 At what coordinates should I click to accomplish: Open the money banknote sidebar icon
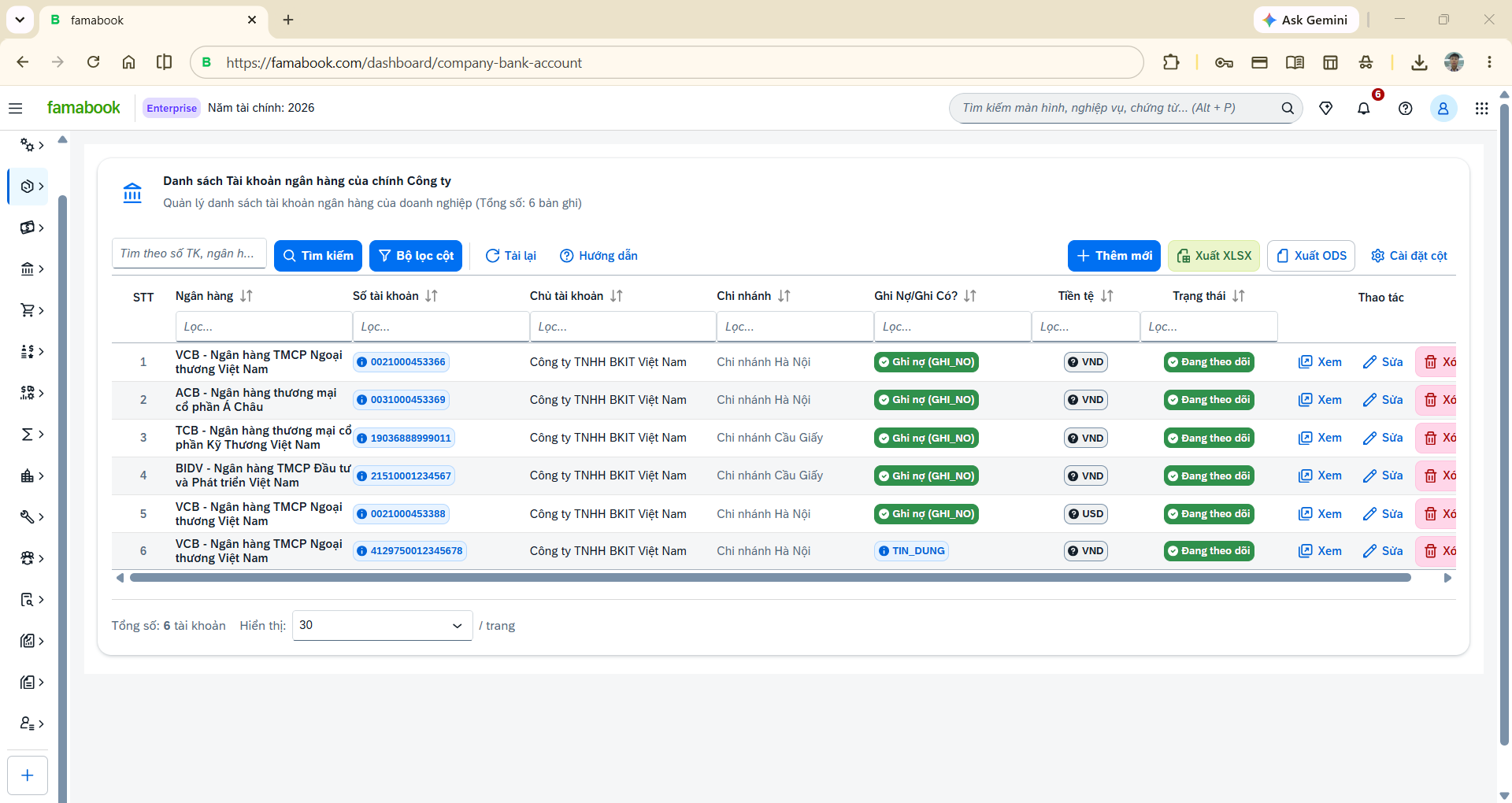27,228
